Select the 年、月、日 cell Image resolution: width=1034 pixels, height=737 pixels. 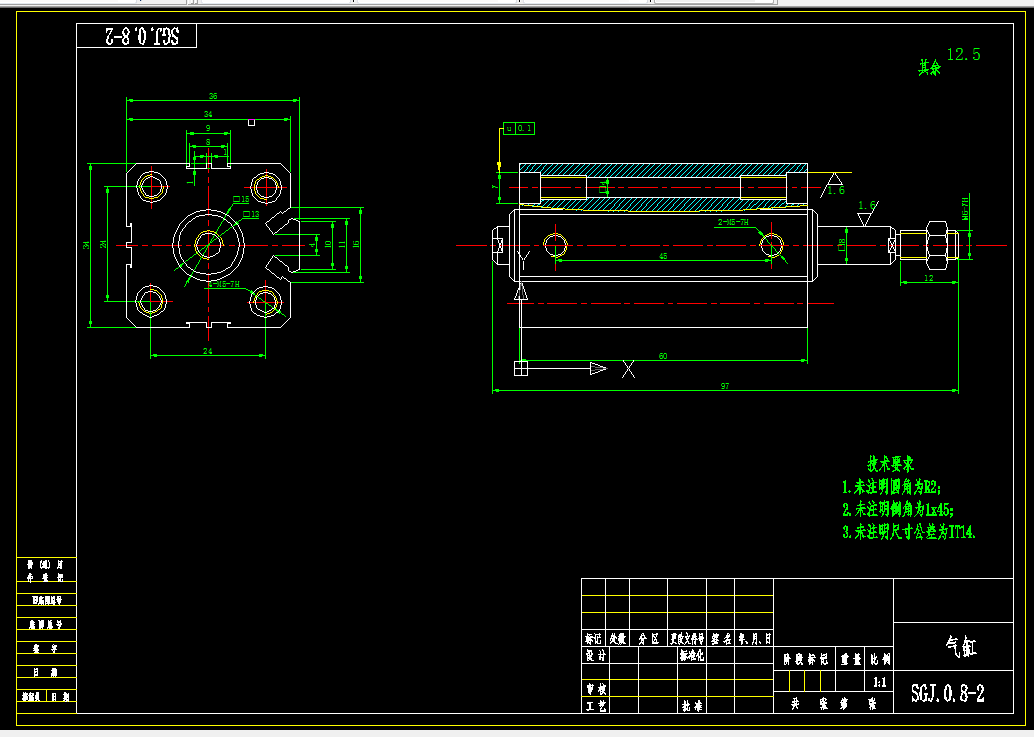click(x=754, y=638)
